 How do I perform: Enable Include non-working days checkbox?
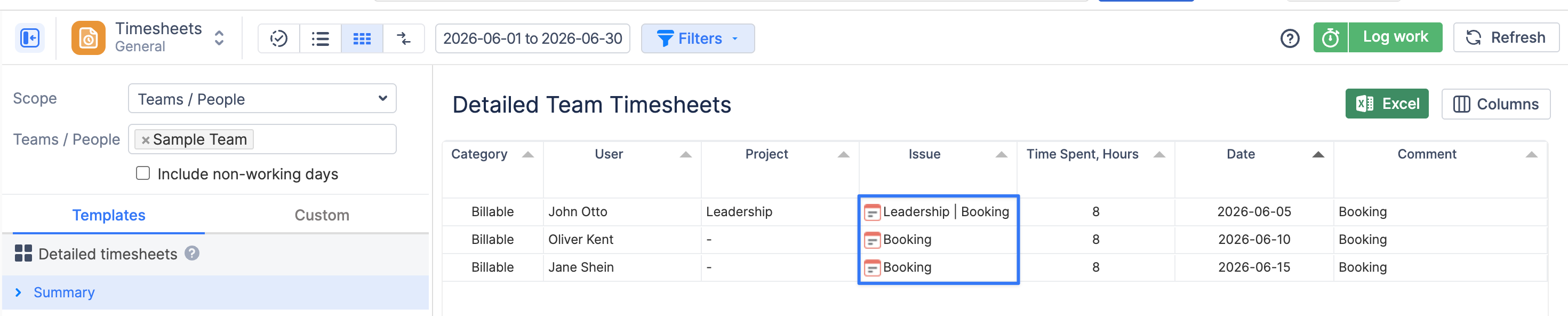click(143, 173)
